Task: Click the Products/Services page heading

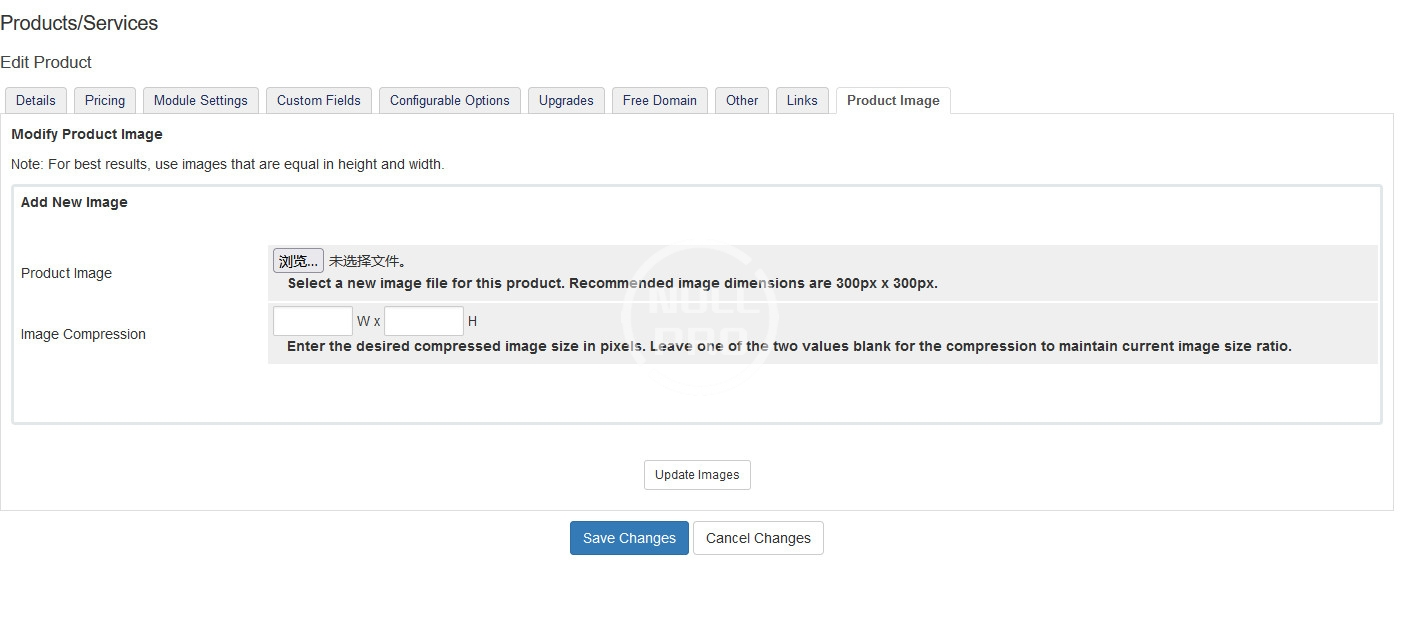Action: coord(79,23)
